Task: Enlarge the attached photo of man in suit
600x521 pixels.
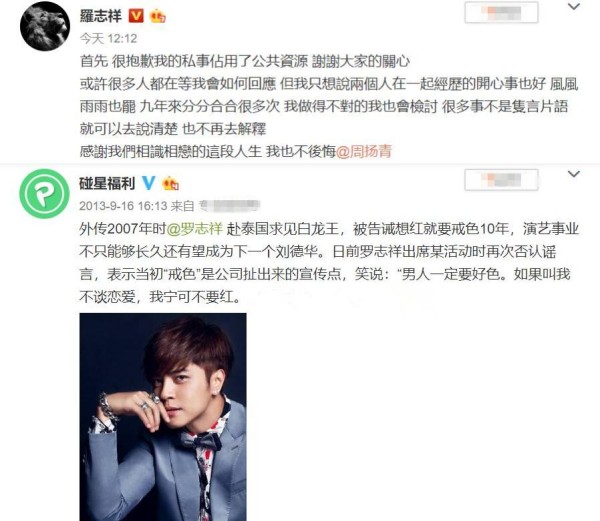Action: tap(163, 417)
